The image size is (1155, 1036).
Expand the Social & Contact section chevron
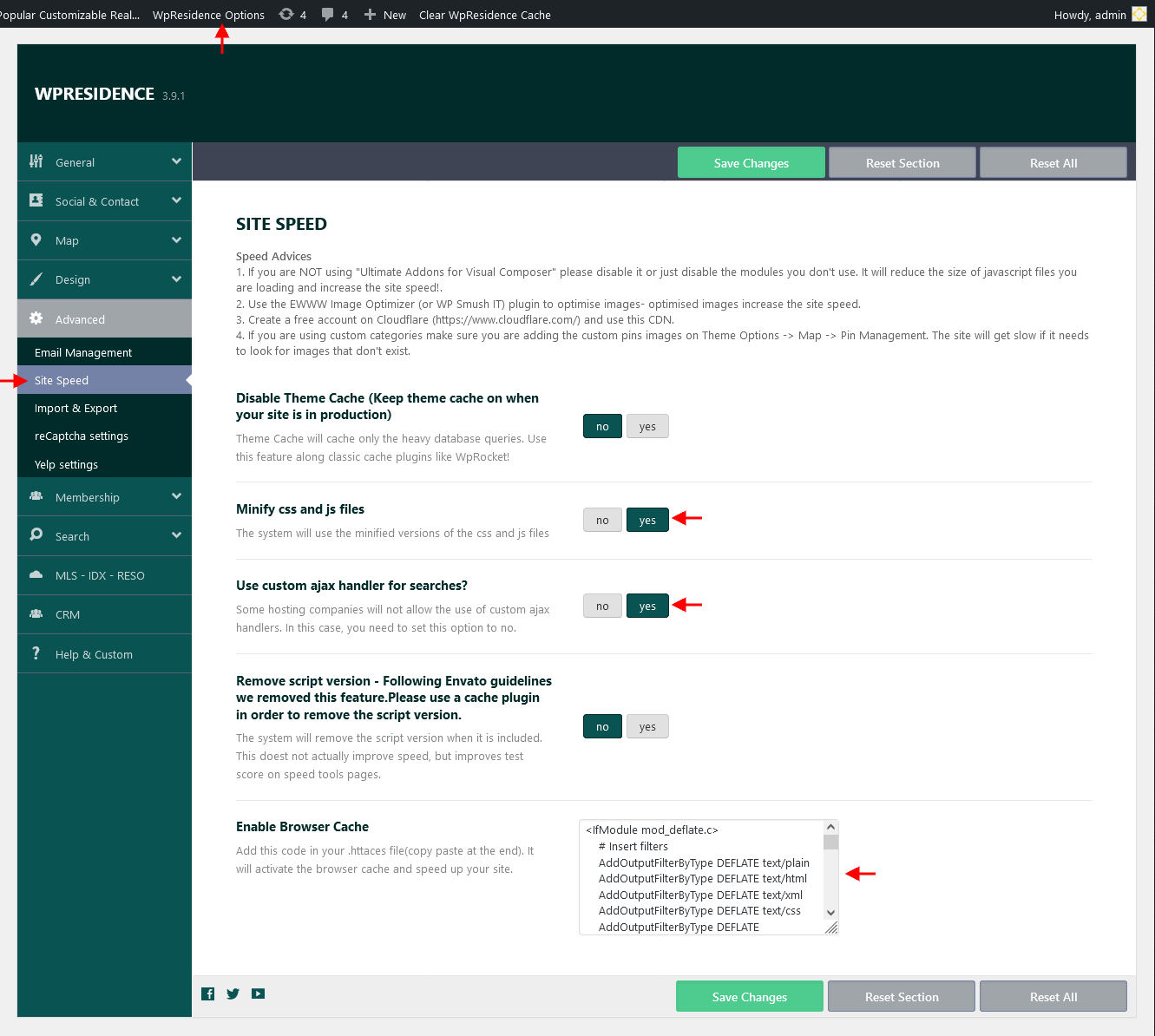point(176,200)
